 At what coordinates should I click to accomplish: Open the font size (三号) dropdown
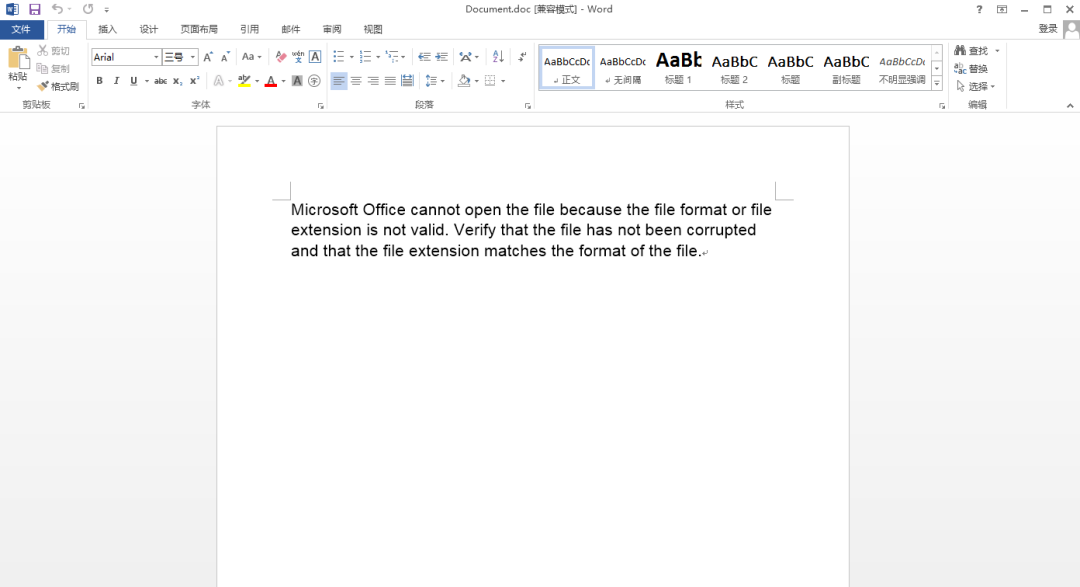pyautogui.click(x=193, y=57)
